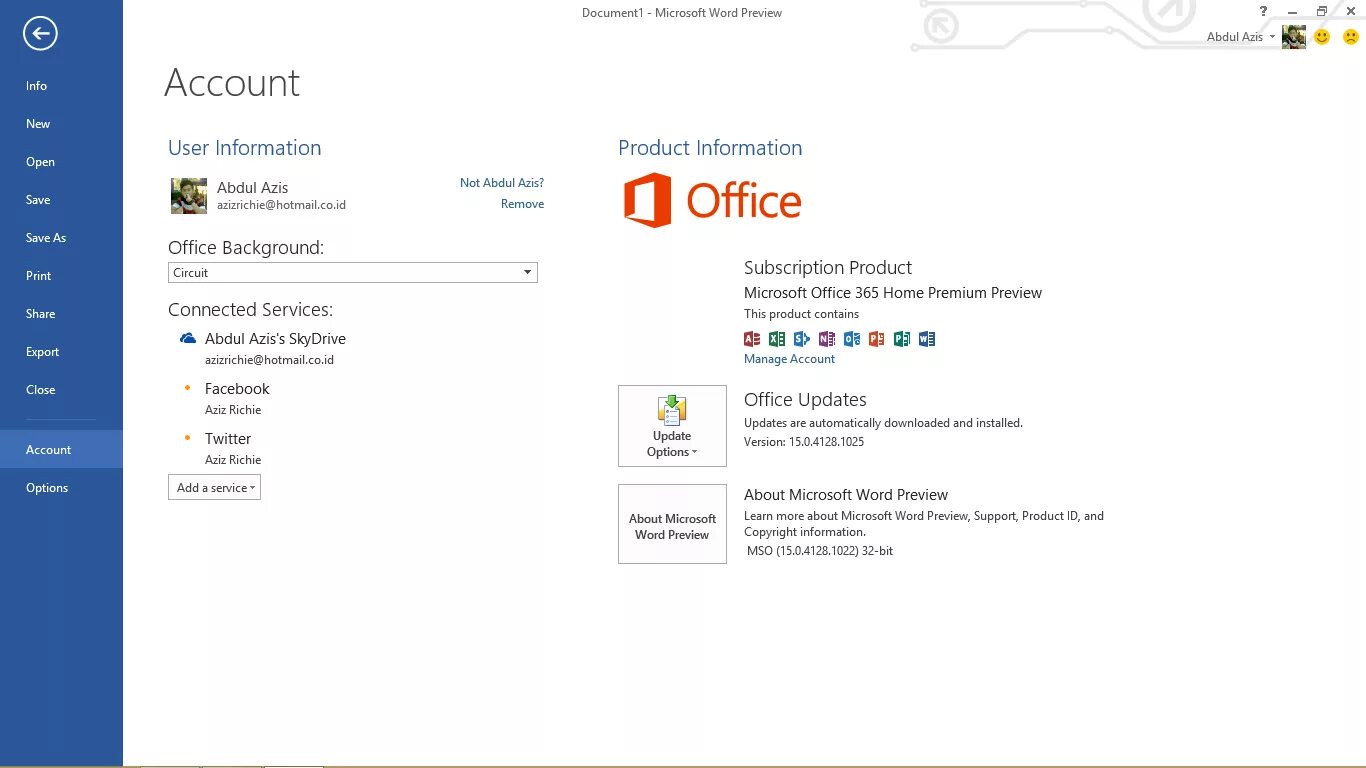Screen dimensions: 1366x768
Task: Select New in the sidebar
Action: pyautogui.click(x=61, y=124)
